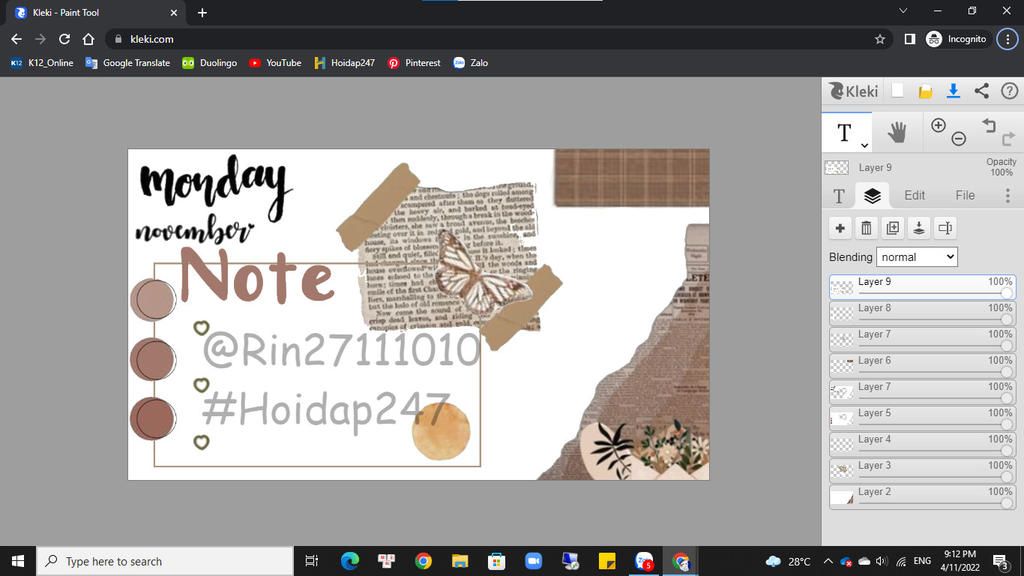The width and height of the screenshot is (1024, 576).
Task: Select Layer 4 in layer list
Action: coord(922,445)
